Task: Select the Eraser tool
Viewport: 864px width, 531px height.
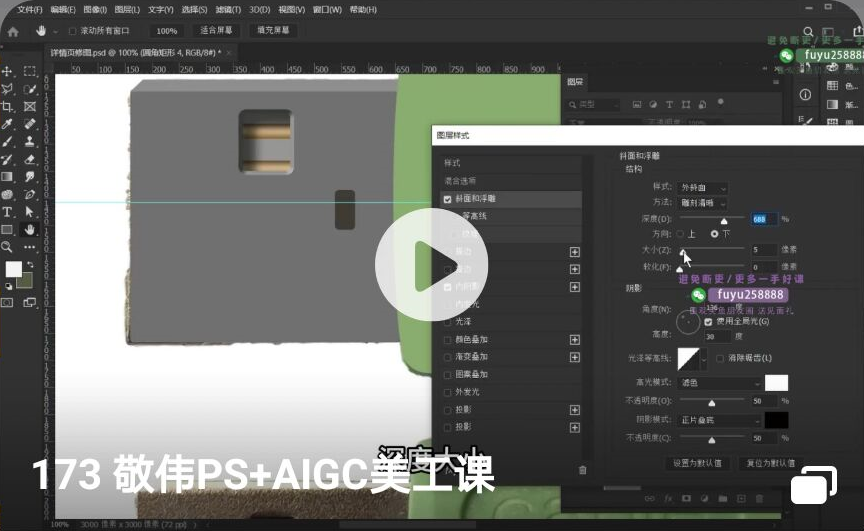Action: point(30,159)
